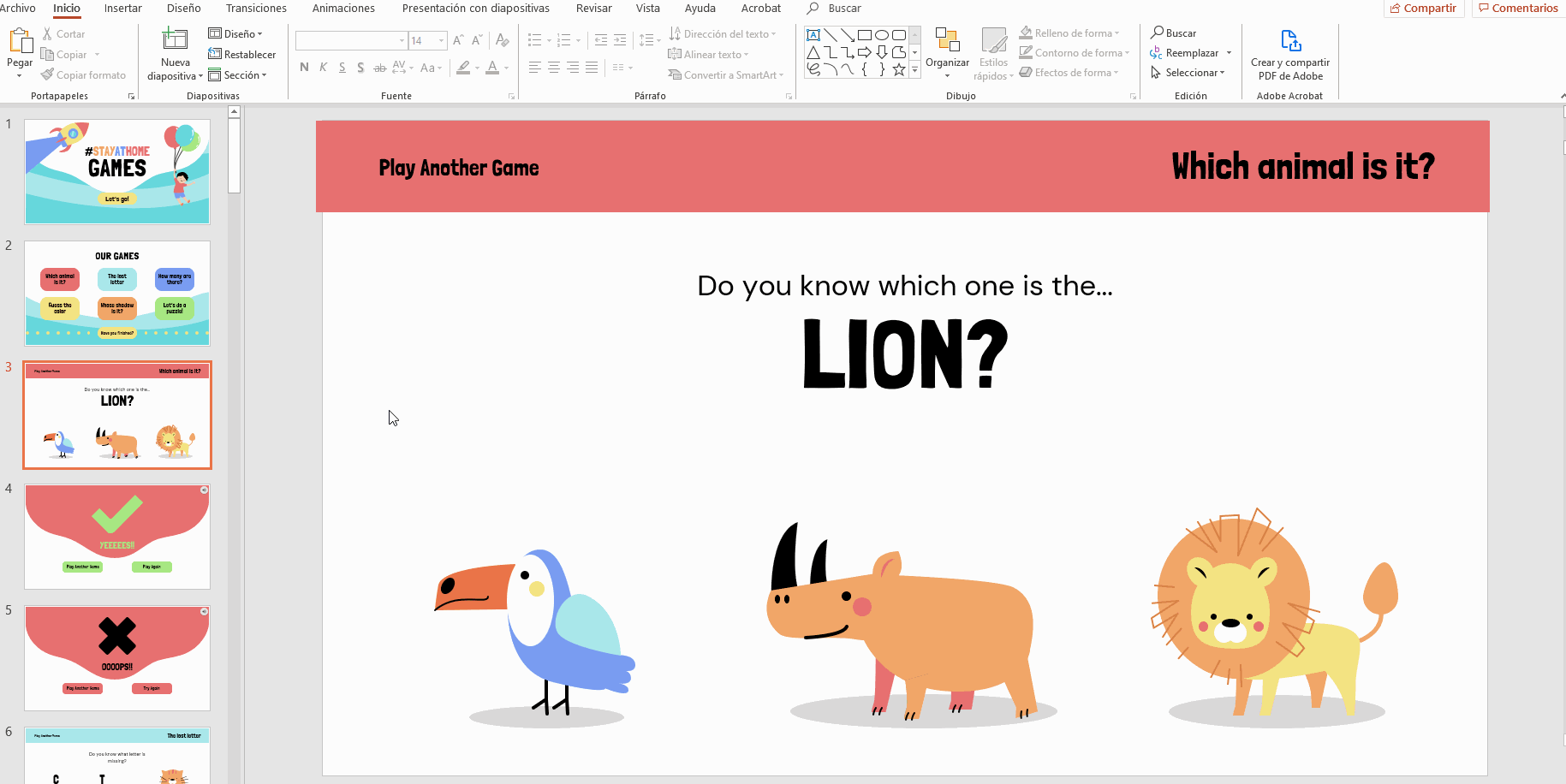Select the five-point star shape
1566x784 pixels.
click(899, 69)
